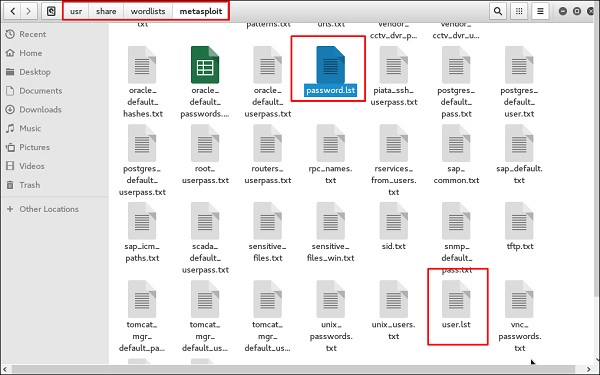Click the 'user.lst' file name label
This screenshot has height=375, width=600.
pyautogui.click(x=456, y=324)
